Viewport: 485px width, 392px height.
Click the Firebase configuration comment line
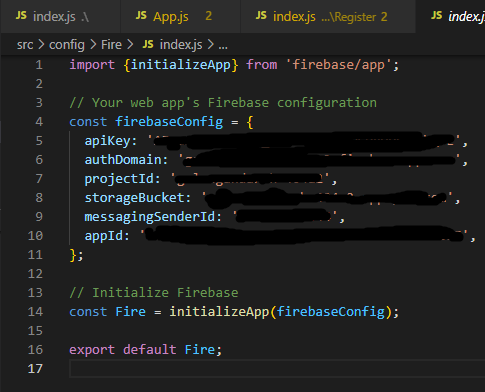(223, 103)
